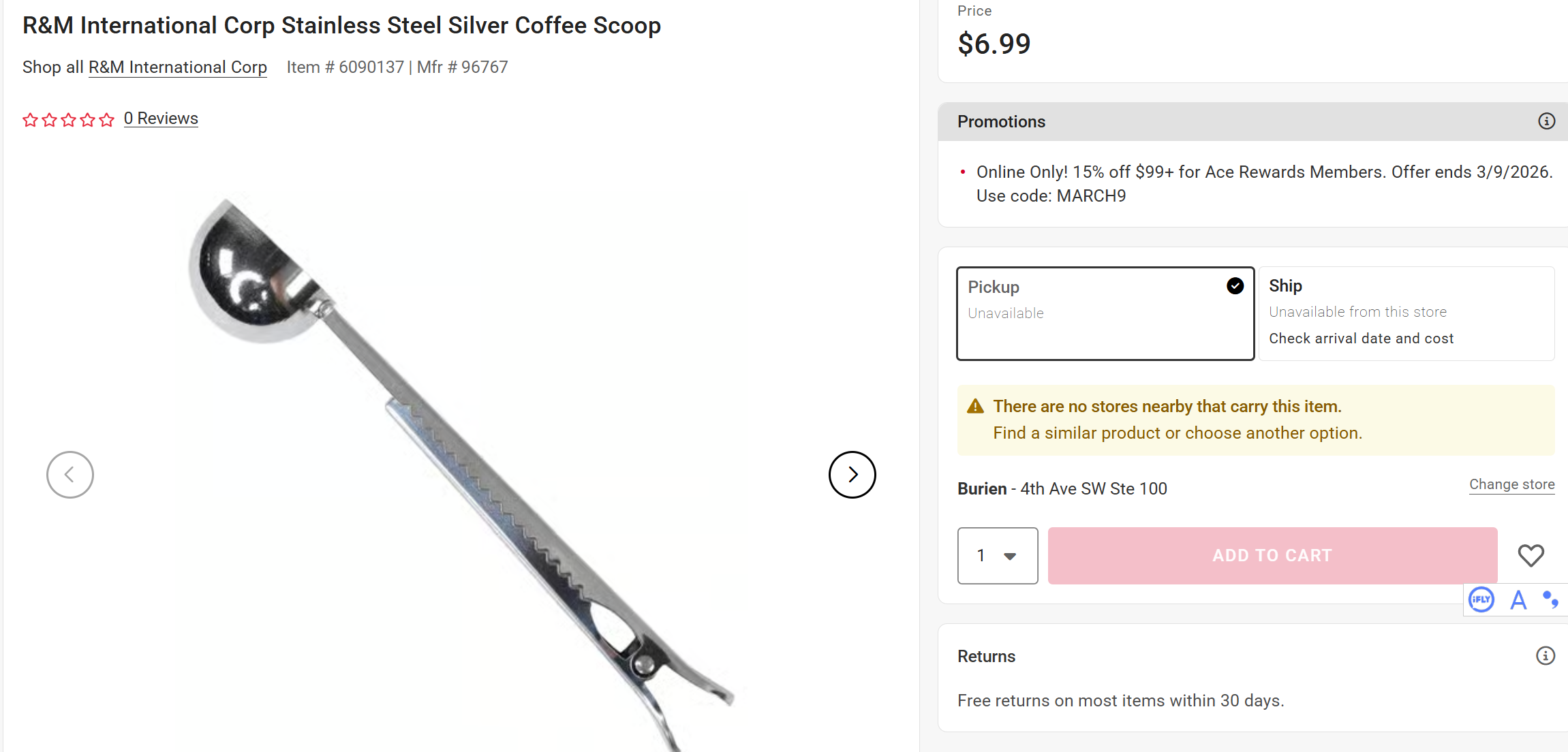
Task: Click the Promotions info icon
Action: coord(1546,121)
